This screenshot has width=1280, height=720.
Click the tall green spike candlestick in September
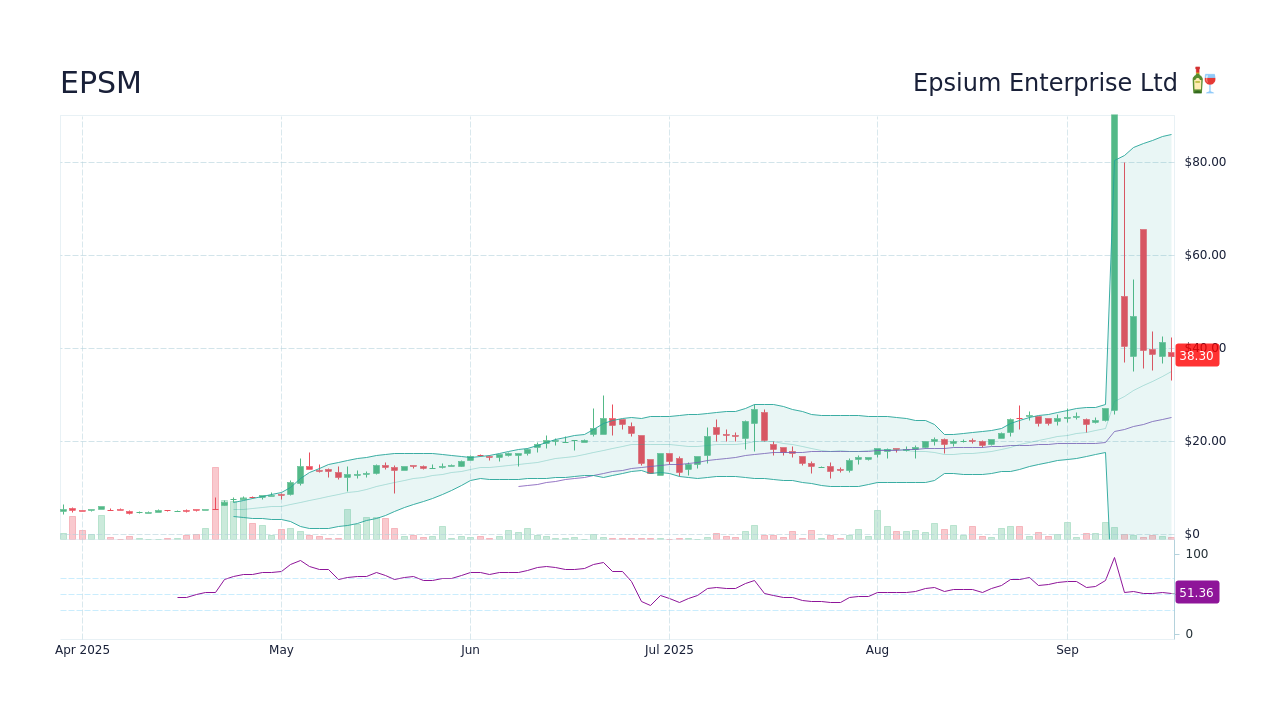tap(1113, 250)
